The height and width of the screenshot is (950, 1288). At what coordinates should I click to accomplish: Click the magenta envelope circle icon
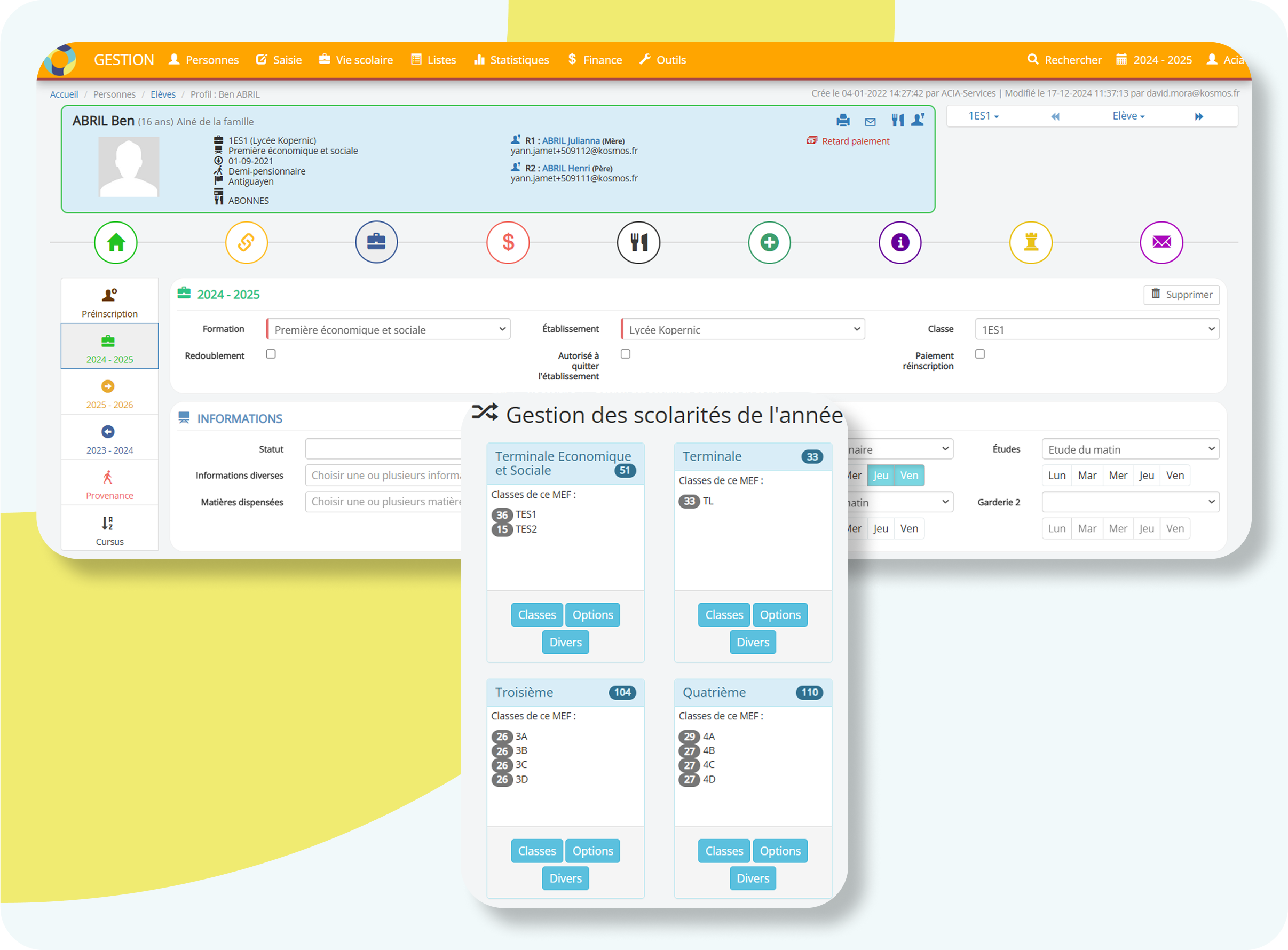pos(1161,243)
